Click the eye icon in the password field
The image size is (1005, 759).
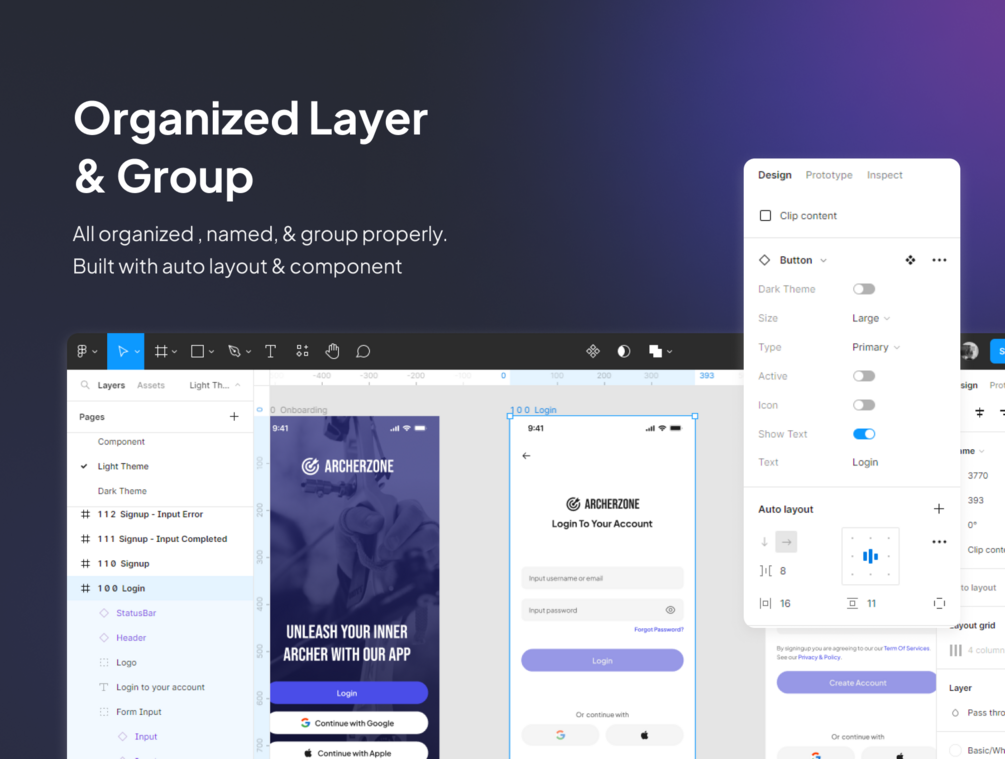(670, 610)
